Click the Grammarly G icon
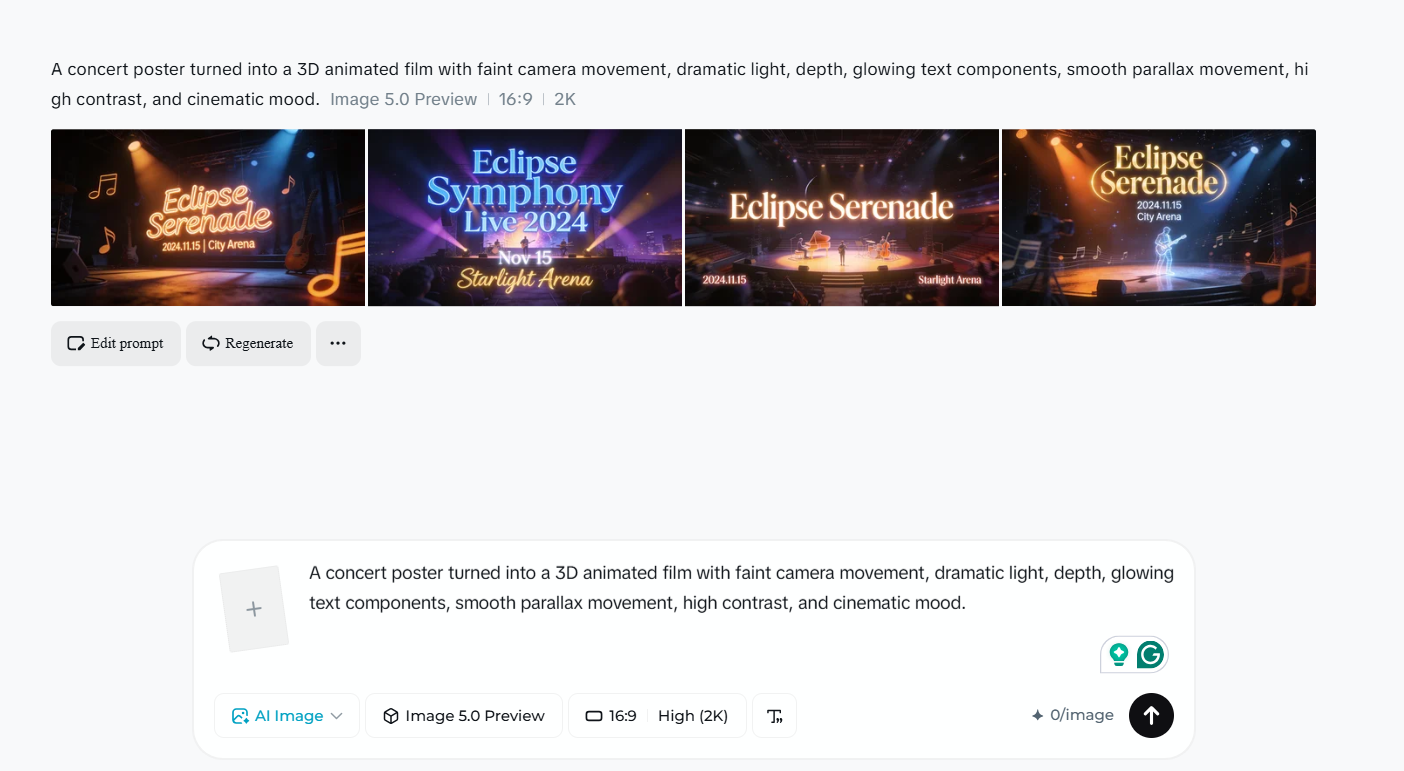1404x771 pixels. pos(1150,655)
